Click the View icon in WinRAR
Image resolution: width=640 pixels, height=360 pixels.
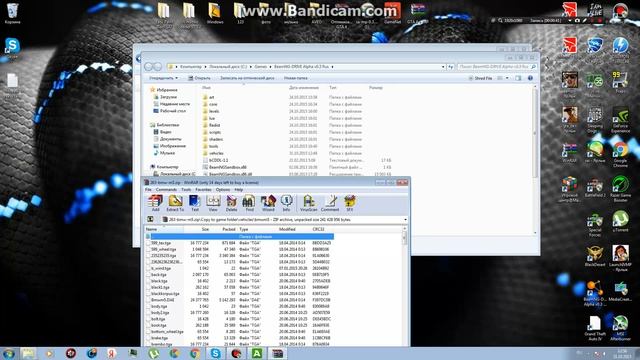(213, 203)
